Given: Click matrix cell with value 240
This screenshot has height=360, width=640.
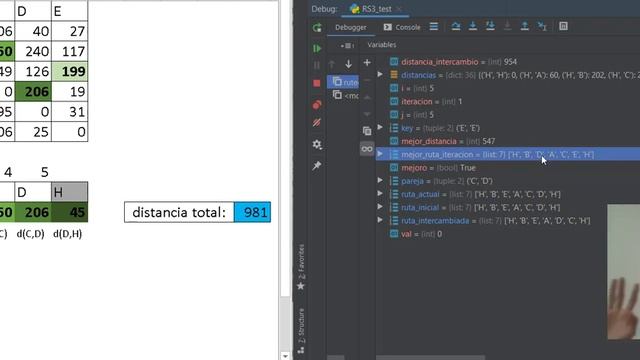Looking at the screenshot, I should pos(33,51).
